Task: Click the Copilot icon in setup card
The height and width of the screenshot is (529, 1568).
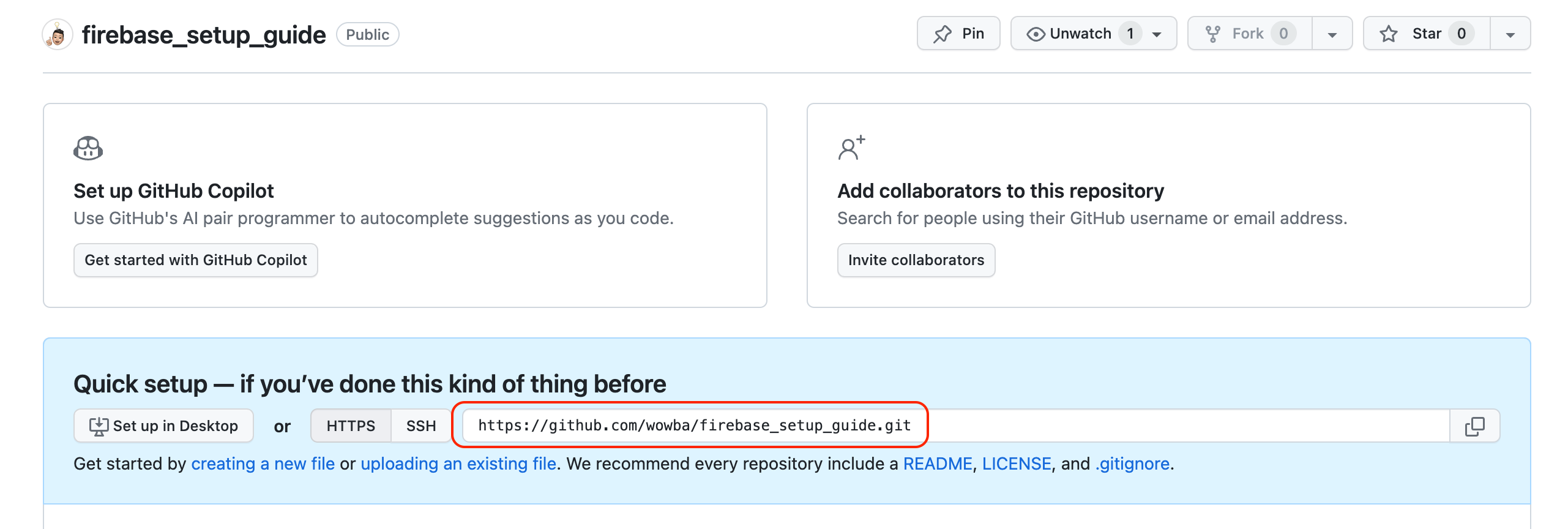Action: tap(88, 148)
